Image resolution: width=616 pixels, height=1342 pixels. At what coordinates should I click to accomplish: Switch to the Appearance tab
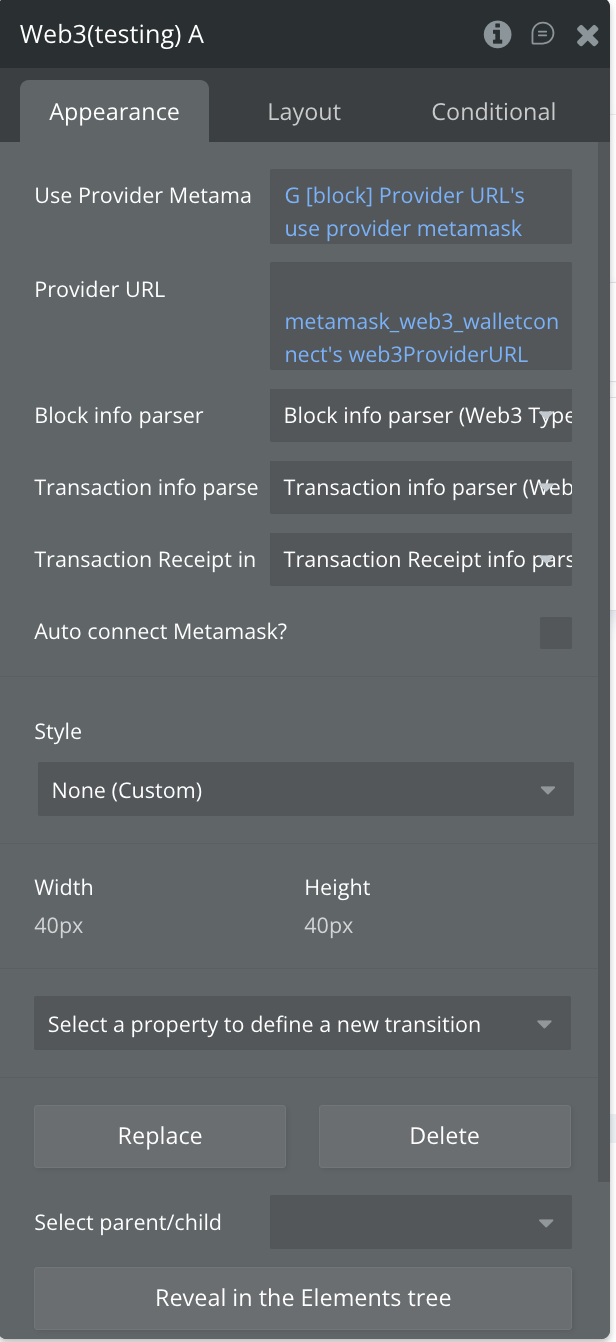pyautogui.click(x=114, y=112)
